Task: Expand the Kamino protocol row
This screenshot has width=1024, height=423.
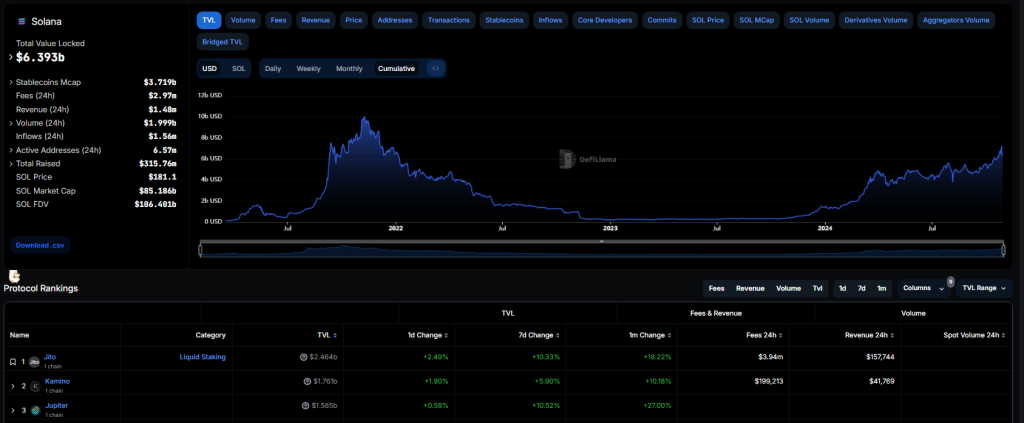Action: [12, 385]
